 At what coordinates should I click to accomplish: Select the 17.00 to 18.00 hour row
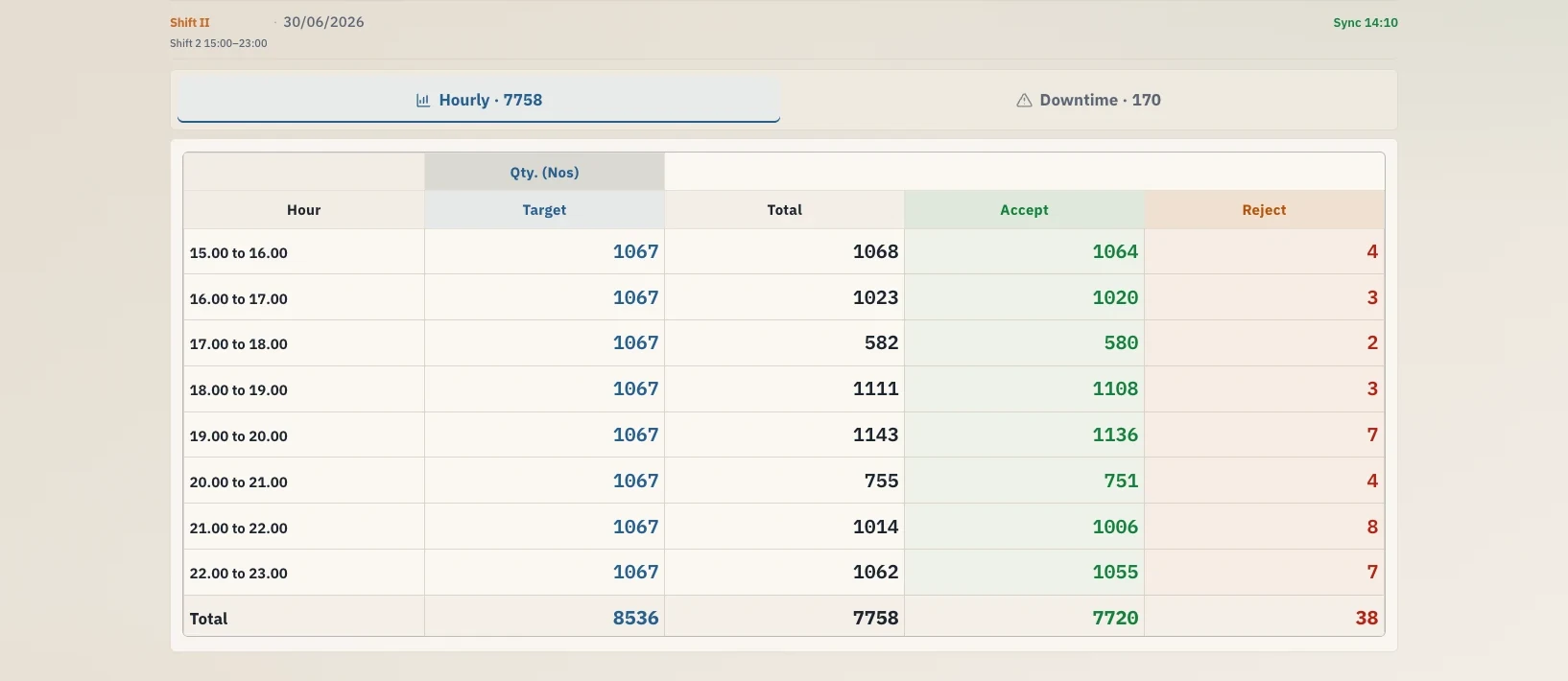784,343
